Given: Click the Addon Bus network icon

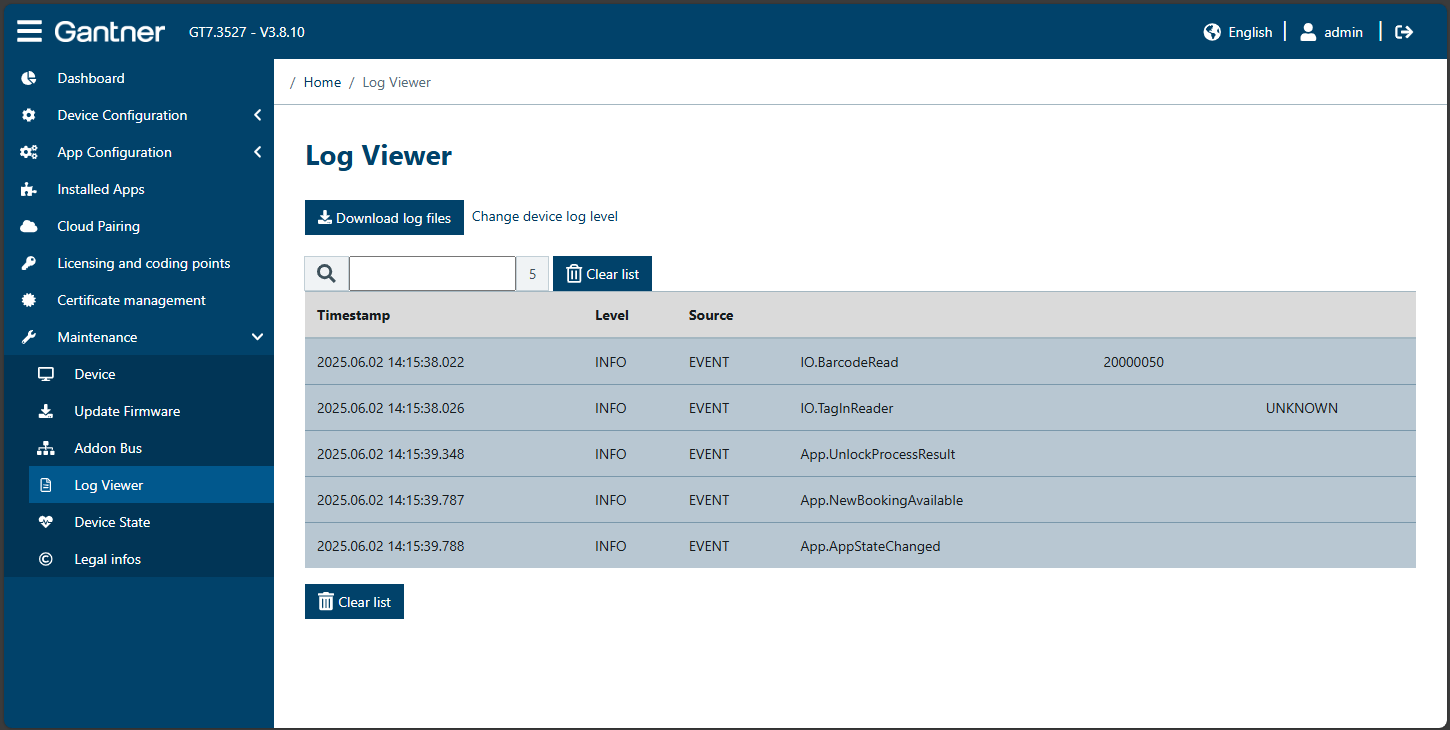Looking at the screenshot, I should pos(46,448).
